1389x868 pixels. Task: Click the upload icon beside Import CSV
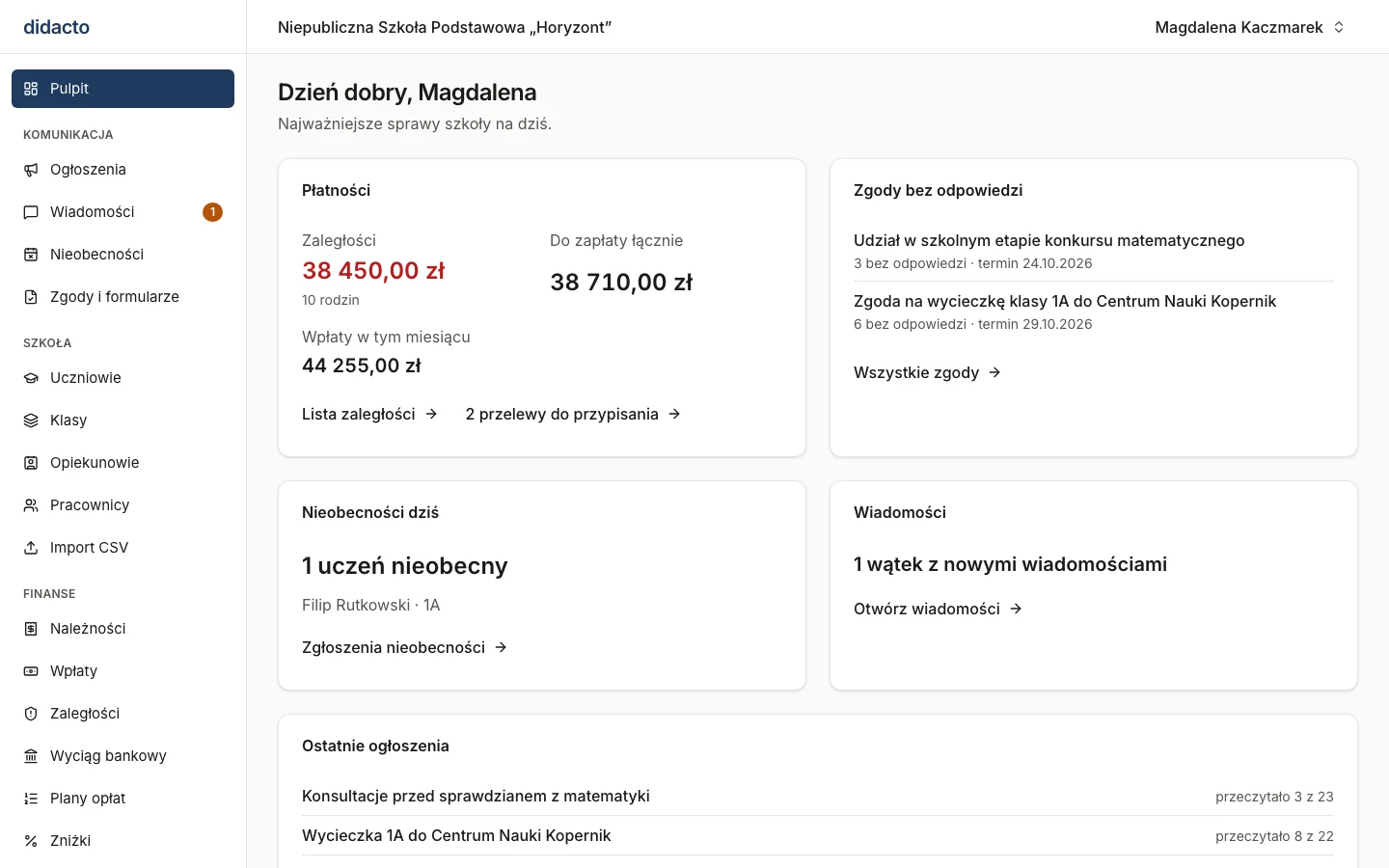click(31, 548)
